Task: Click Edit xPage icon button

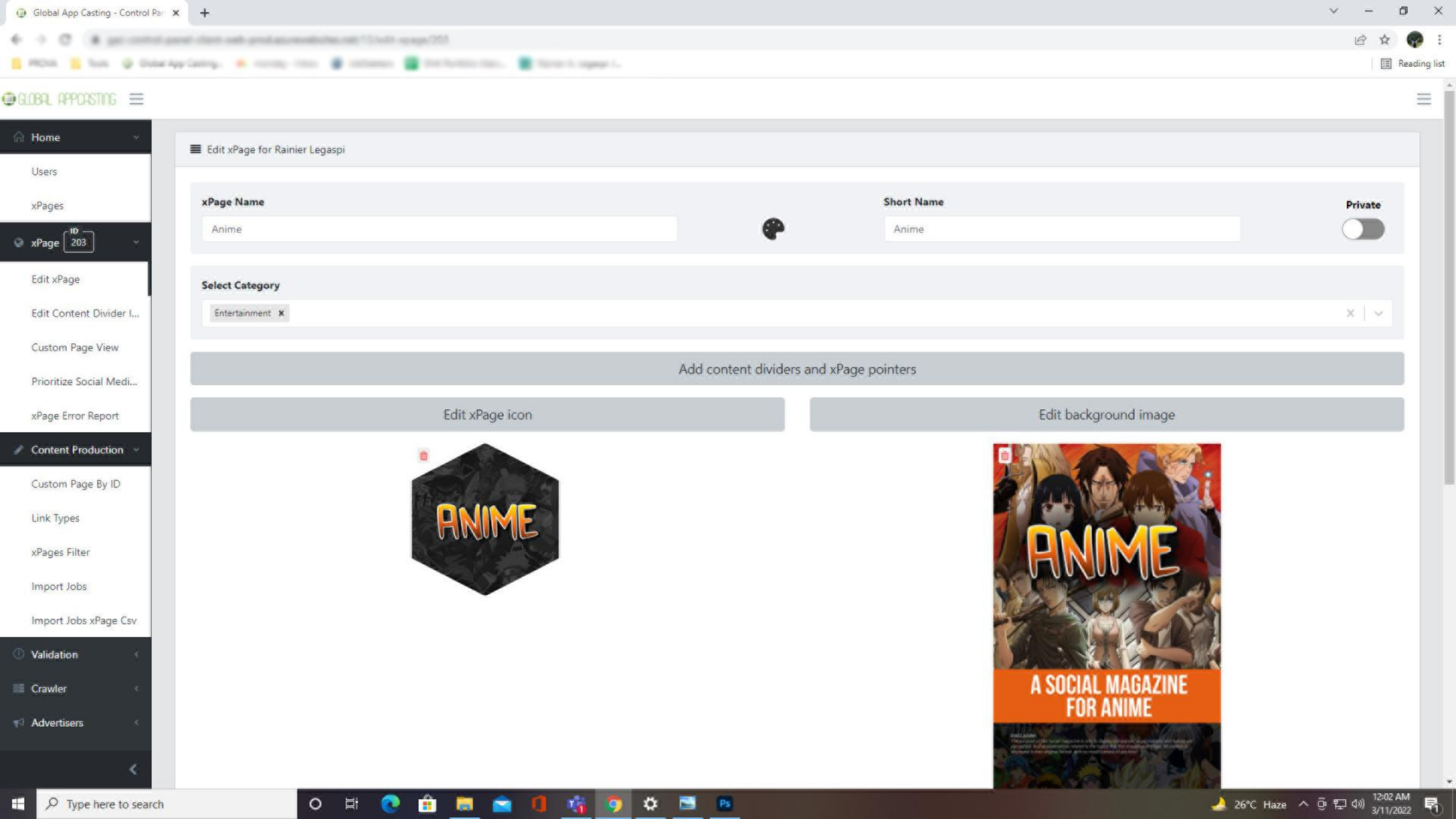Action: coord(486,414)
